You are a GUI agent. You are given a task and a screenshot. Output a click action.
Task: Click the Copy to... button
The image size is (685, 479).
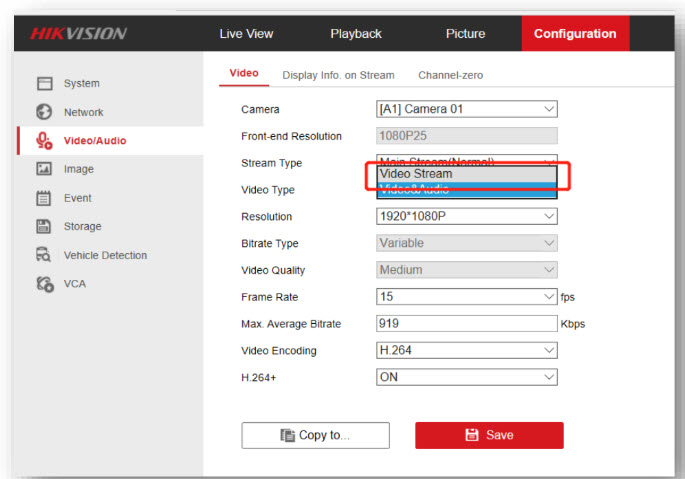[x=315, y=435]
